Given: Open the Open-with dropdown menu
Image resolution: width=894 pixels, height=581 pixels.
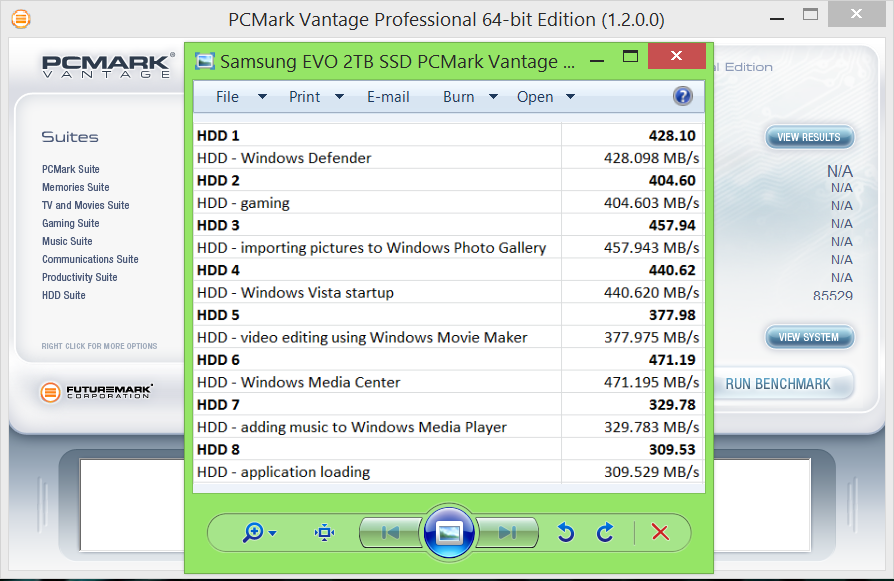Looking at the screenshot, I should (546, 97).
